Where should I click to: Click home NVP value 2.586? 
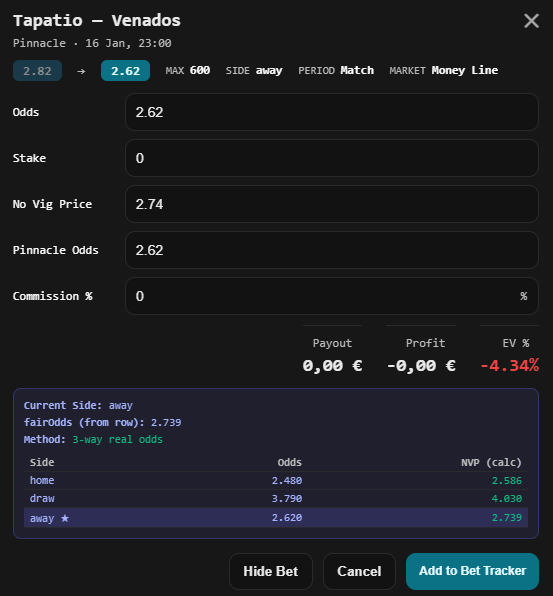507,480
